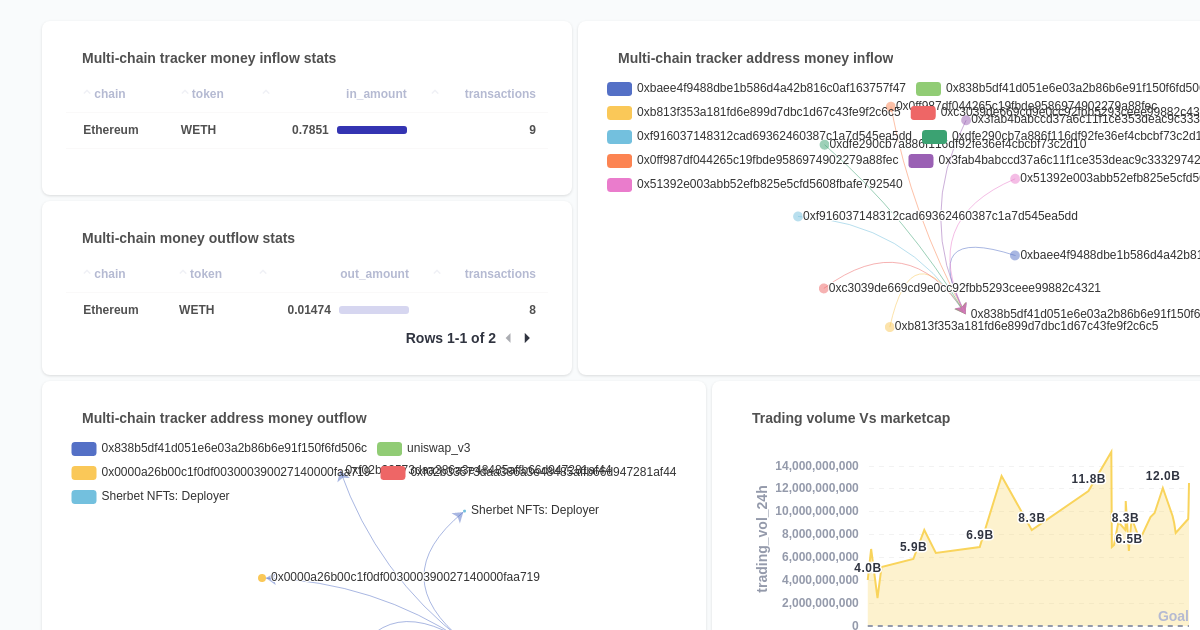The image size is (1200, 630).
Task: Click the green legend swatch for 0x838b5df41d051e6e03a2b address
Action: 929,89
